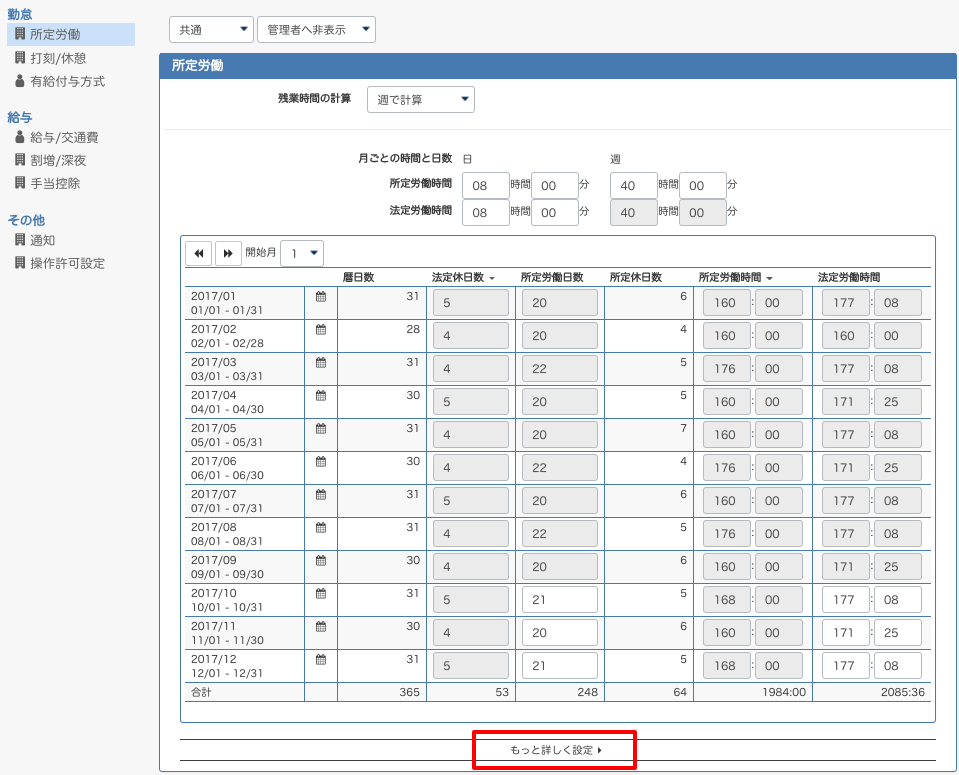Click 所定労働日数 field for 2017/12
959x775 pixels.
(560, 666)
